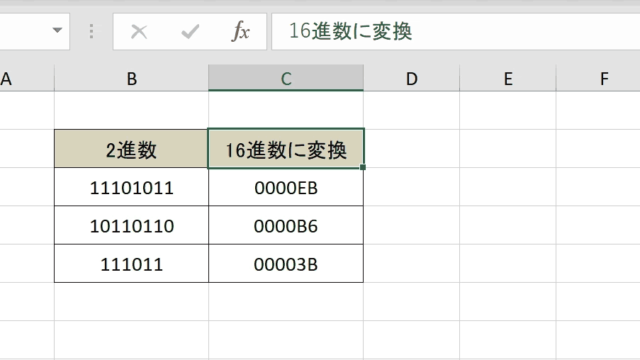Select column D header
640x360 pixels.
coord(411,78)
